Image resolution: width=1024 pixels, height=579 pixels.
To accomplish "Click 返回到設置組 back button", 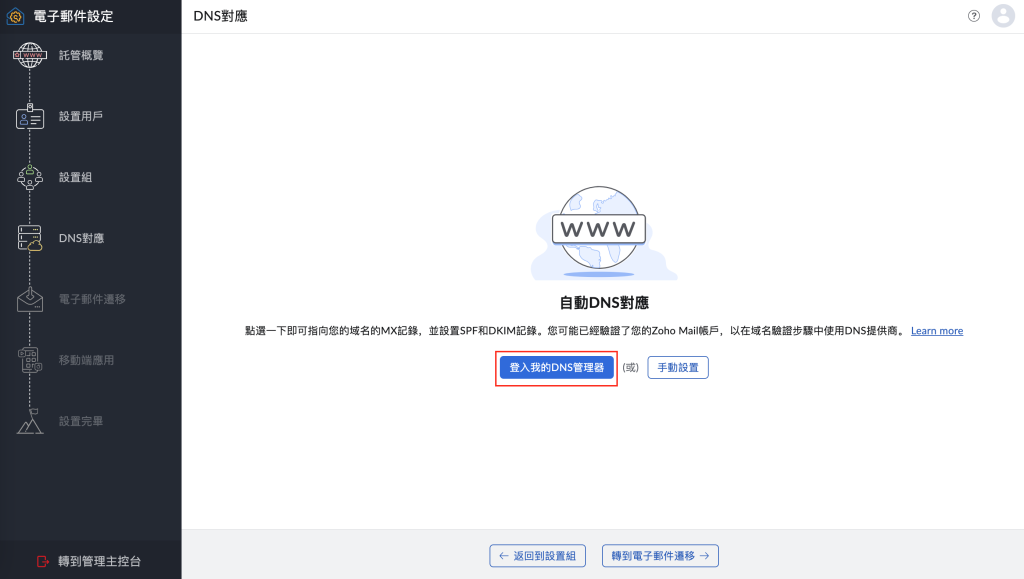I will pos(537,556).
